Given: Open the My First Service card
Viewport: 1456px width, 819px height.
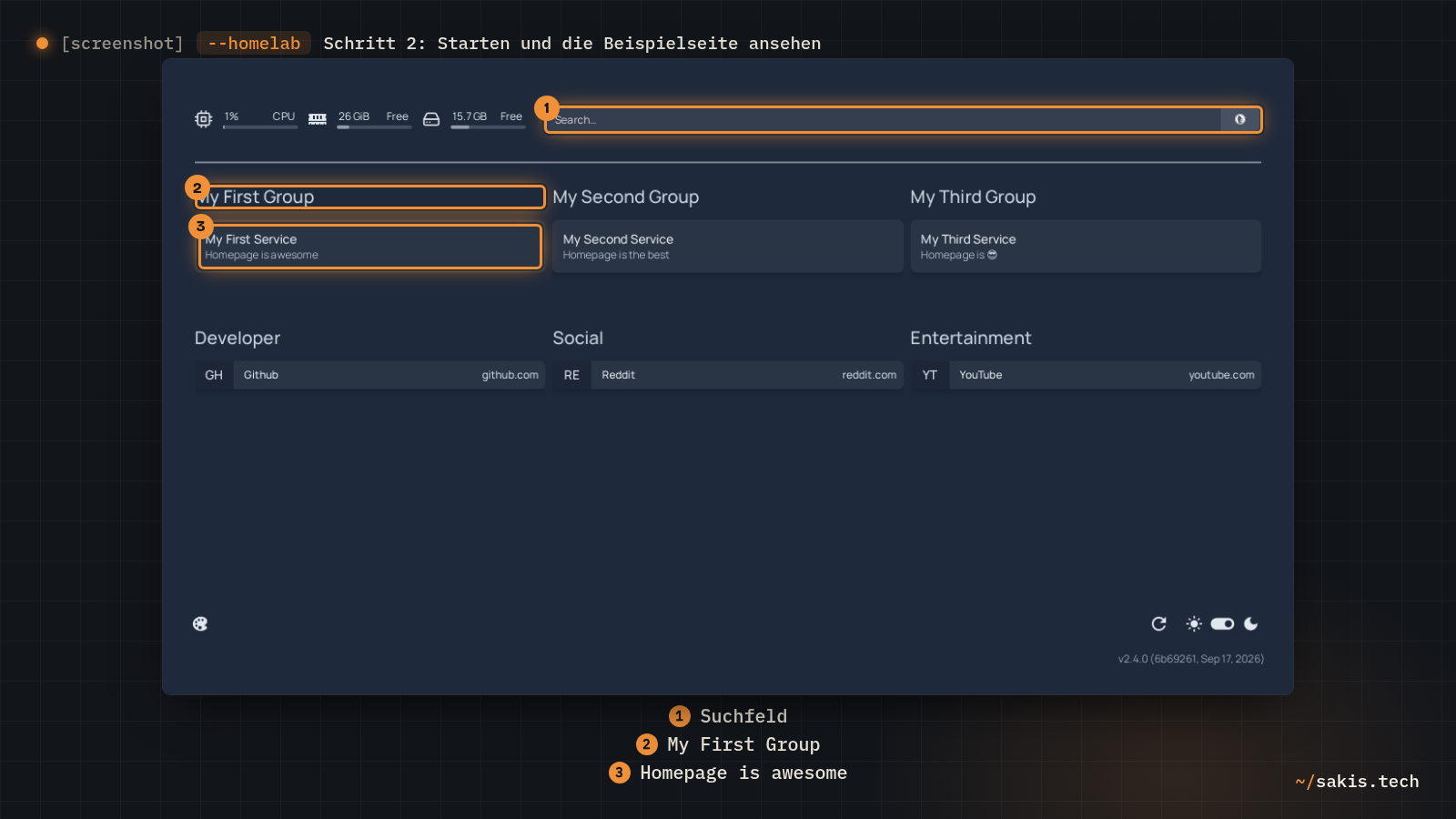Looking at the screenshot, I should tap(369, 247).
